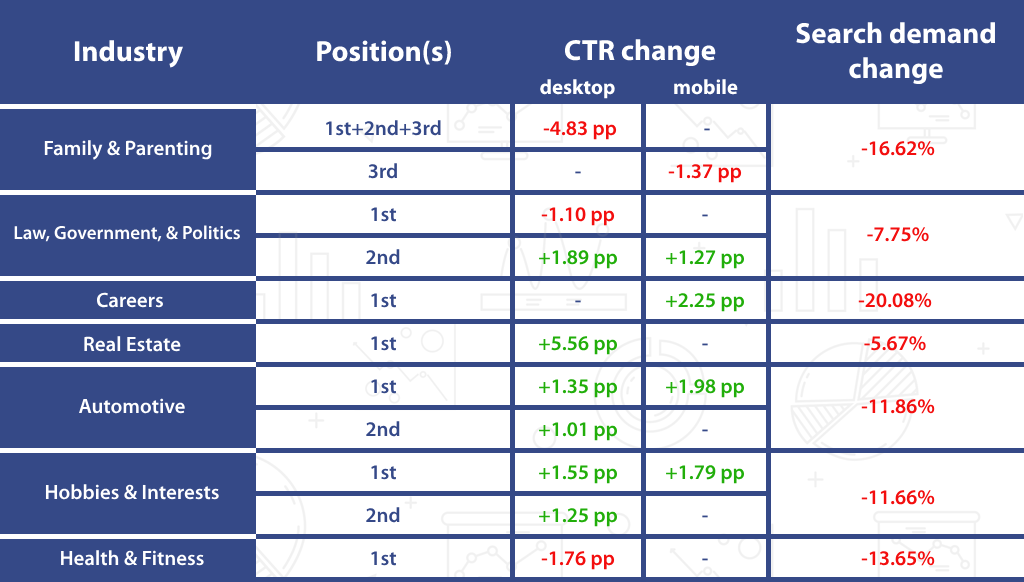Click the Law, Government, & Politics cell
Viewport: 1024px width, 582px height.
tap(127, 234)
